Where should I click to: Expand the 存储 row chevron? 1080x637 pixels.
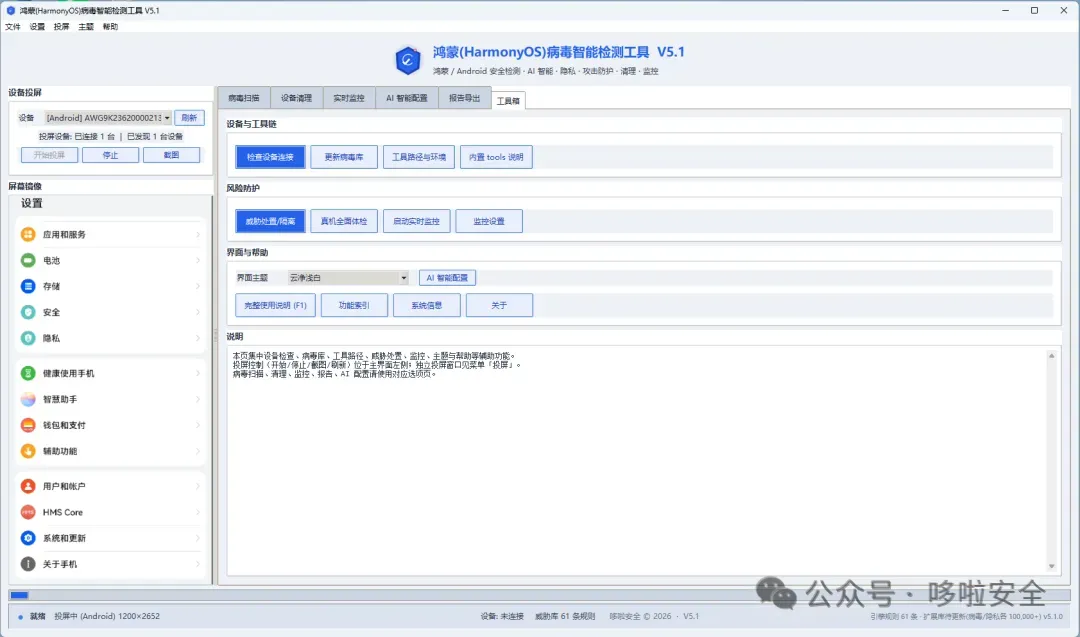pyautogui.click(x=198, y=286)
